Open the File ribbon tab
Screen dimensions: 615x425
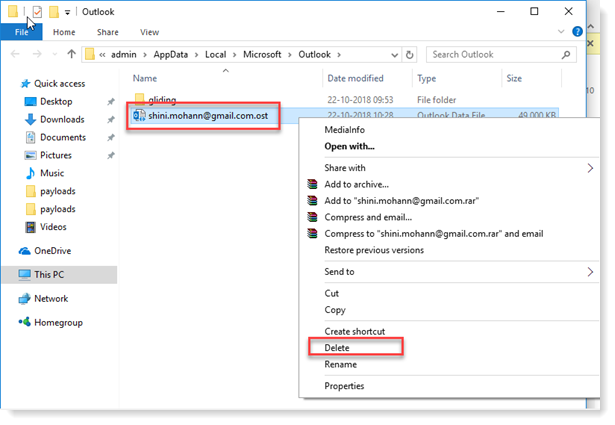click(21, 32)
